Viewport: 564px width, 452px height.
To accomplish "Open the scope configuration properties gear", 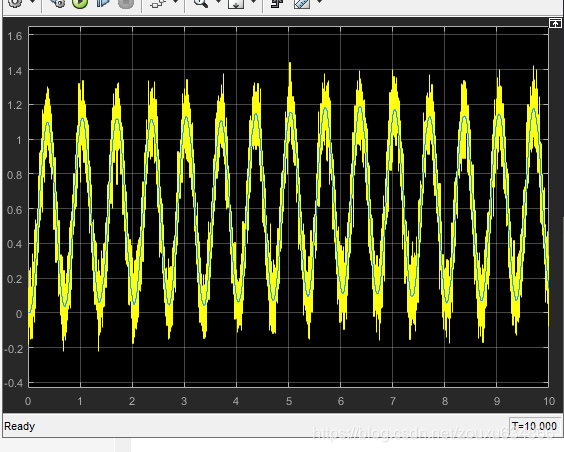I will [15, 3].
